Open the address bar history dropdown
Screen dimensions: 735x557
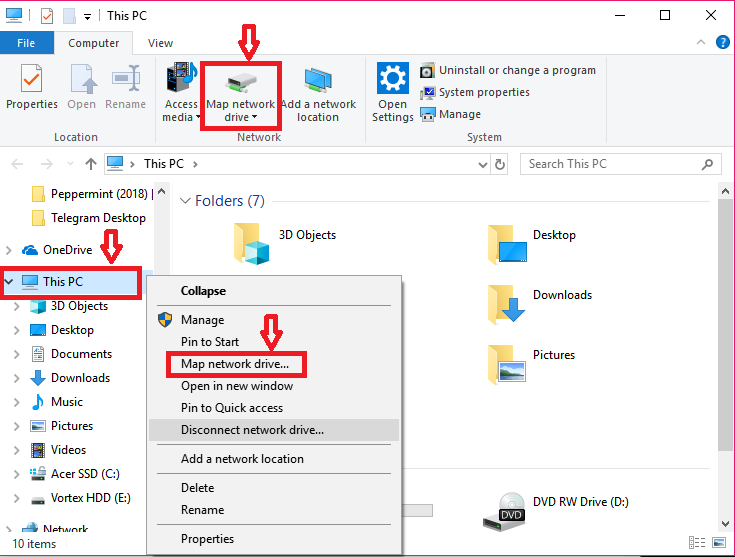(x=483, y=165)
